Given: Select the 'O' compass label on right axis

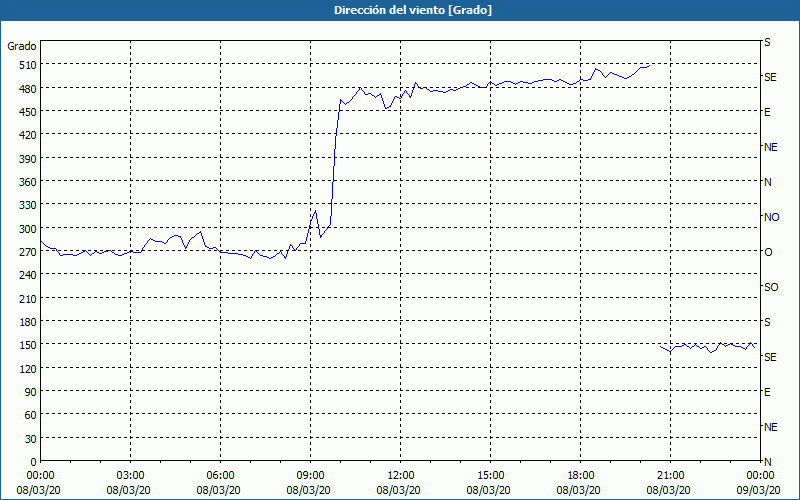Looking at the screenshot, I should [768, 252].
